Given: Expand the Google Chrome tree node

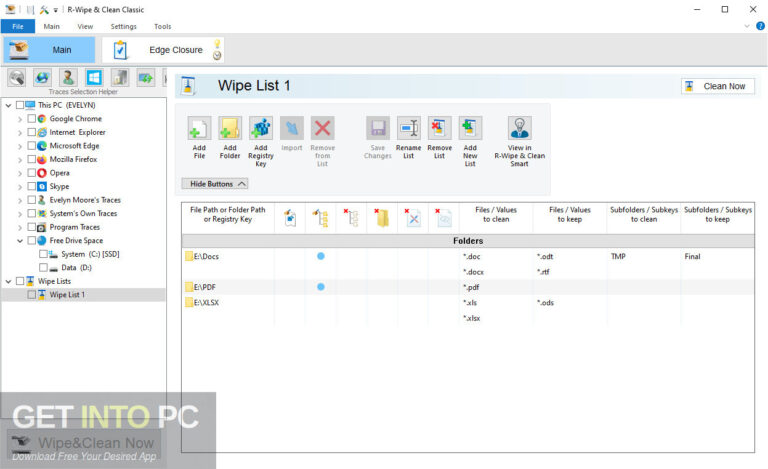Looking at the screenshot, I should tap(20, 119).
